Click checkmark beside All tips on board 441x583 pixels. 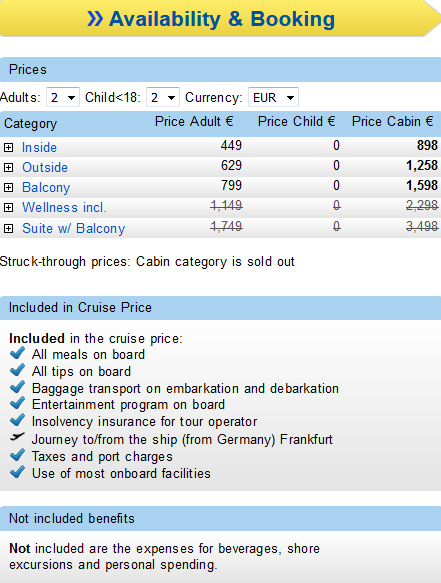(x=17, y=370)
